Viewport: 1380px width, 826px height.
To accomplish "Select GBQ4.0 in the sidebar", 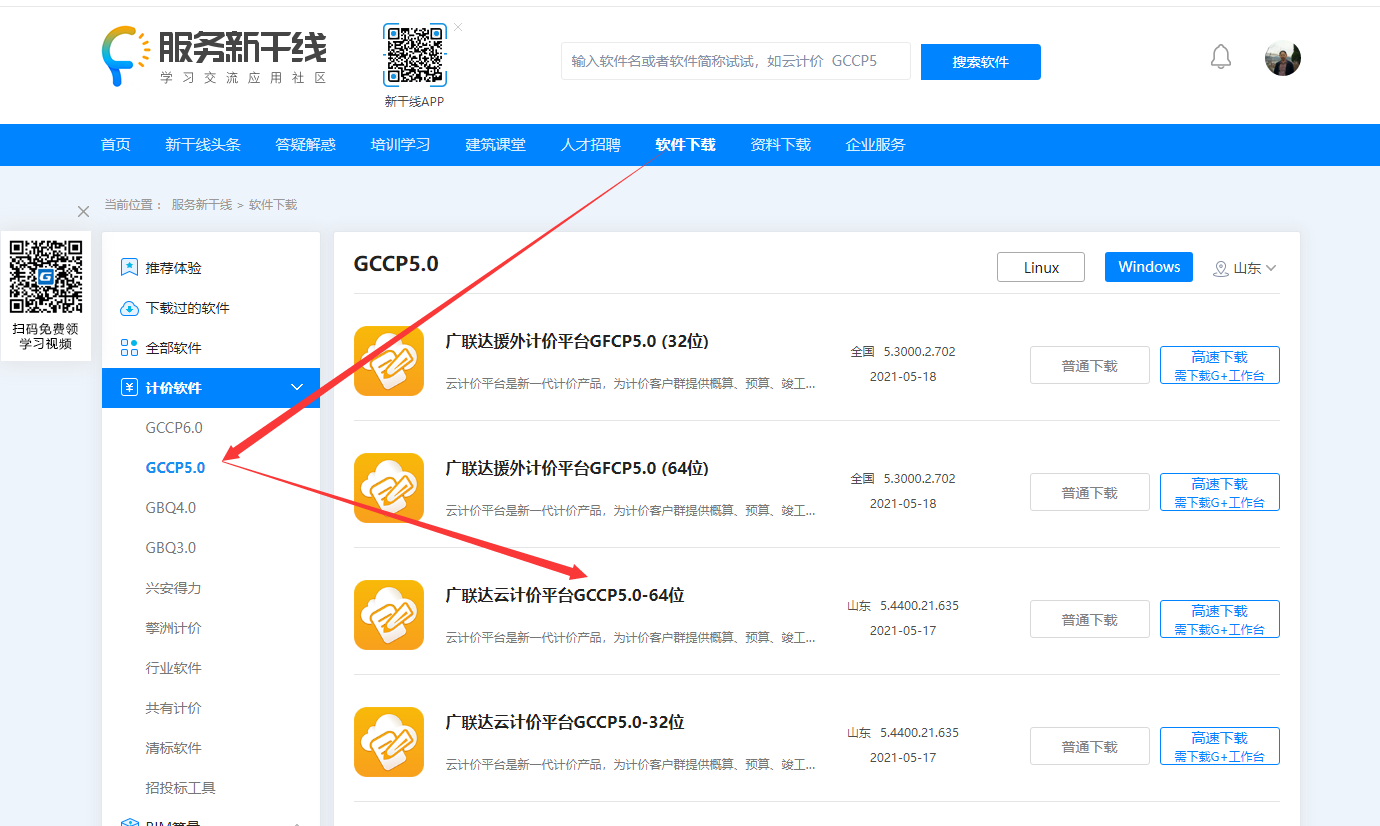I will click(171, 508).
